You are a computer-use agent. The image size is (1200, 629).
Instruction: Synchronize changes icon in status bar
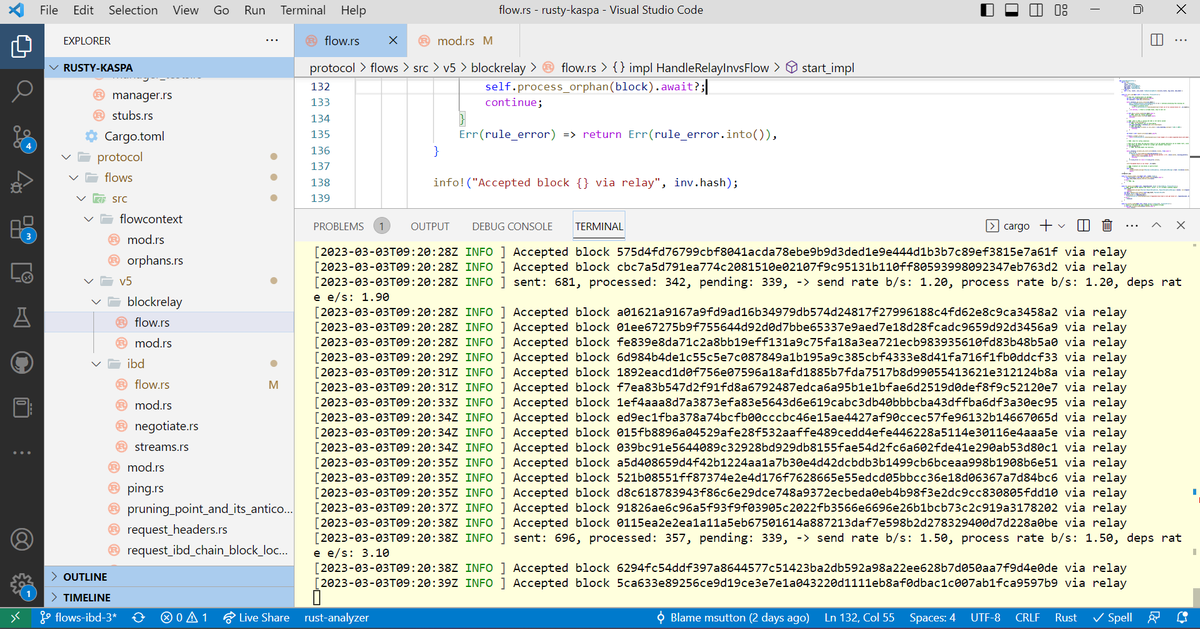[x=139, y=617]
